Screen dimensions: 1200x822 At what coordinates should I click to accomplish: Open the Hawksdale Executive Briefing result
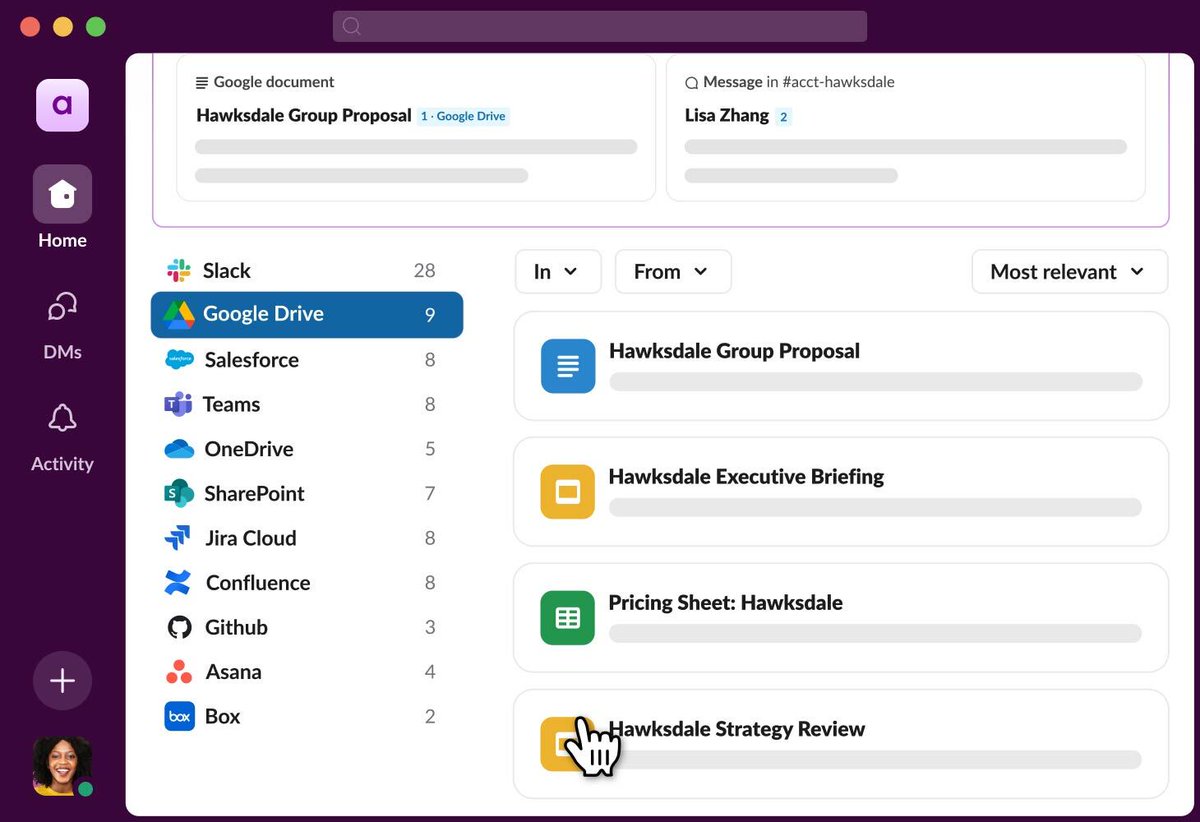(x=841, y=492)
